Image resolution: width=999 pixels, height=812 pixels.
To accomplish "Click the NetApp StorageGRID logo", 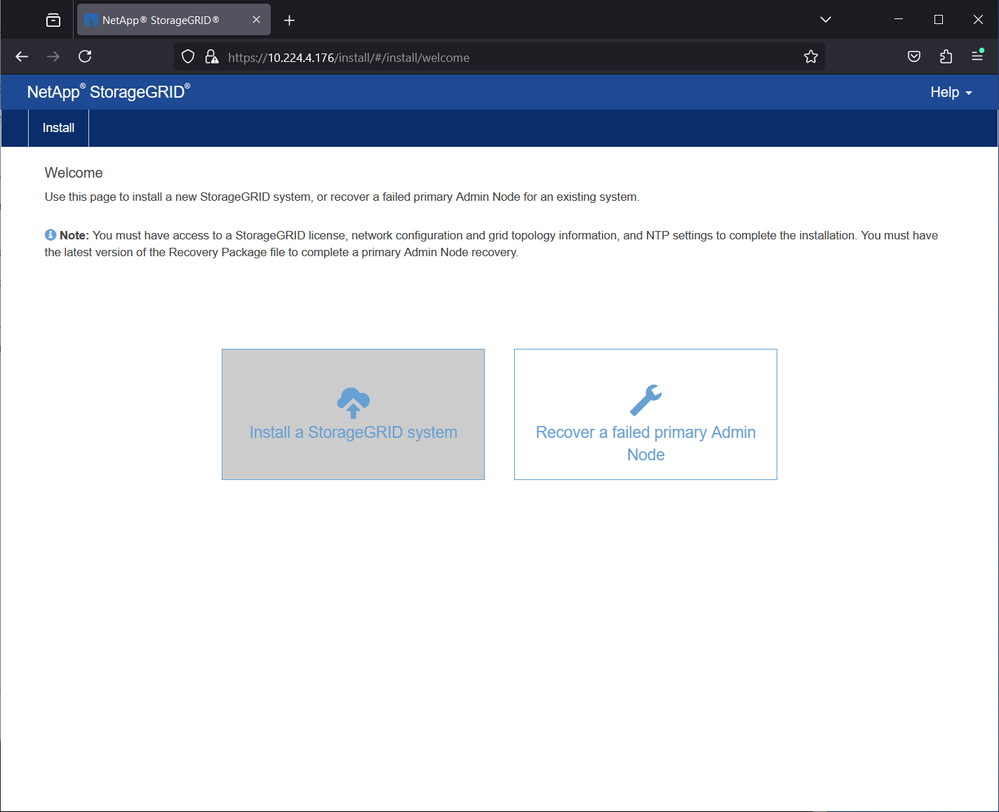I will (108, 92).
